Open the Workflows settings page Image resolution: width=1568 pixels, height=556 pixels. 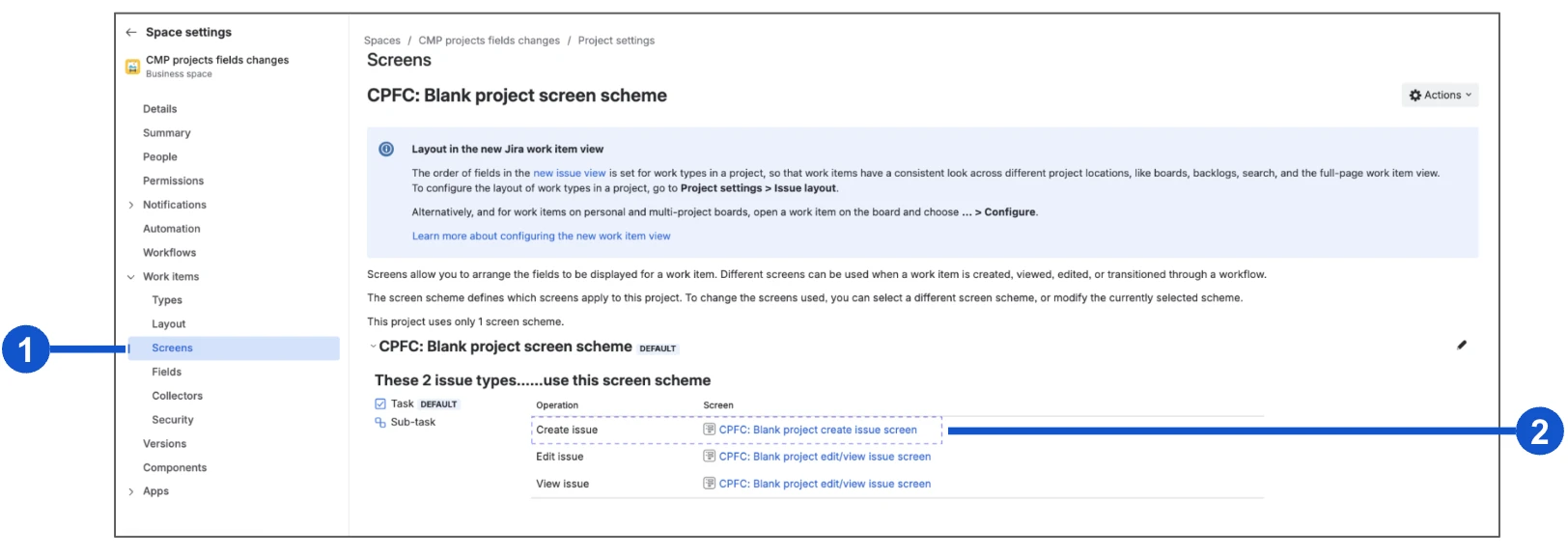point(170,253)
